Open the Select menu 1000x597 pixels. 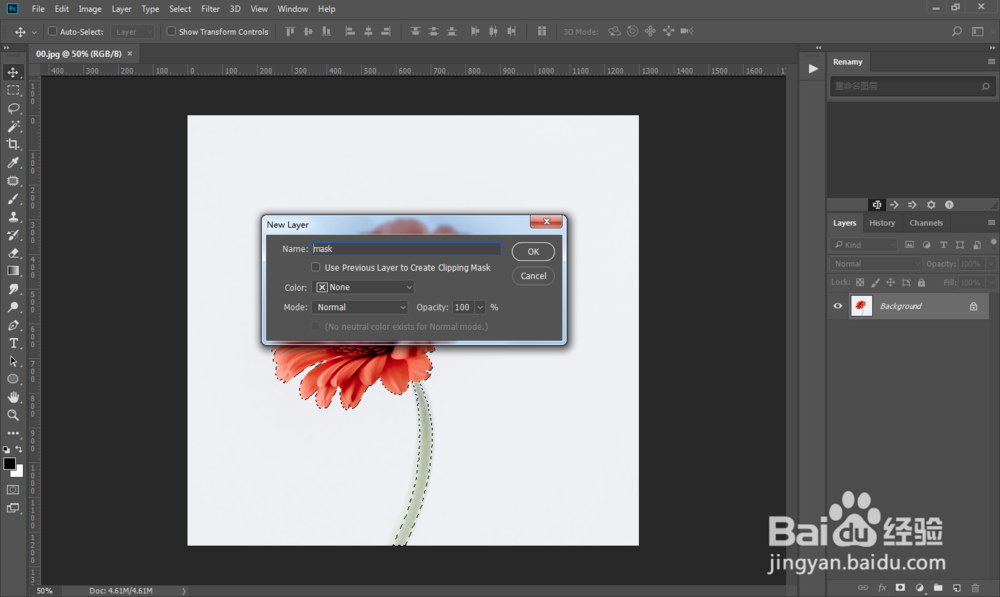tap(180, 9)
